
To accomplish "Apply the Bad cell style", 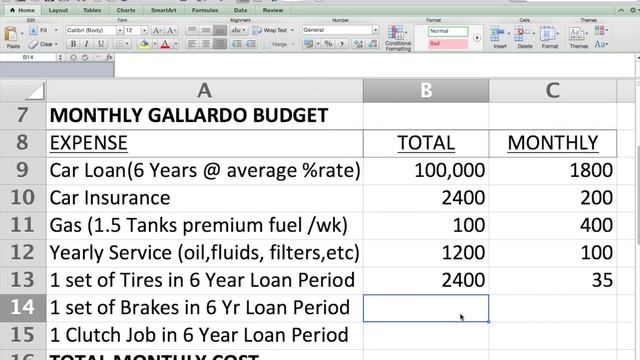I will [448, 43].
